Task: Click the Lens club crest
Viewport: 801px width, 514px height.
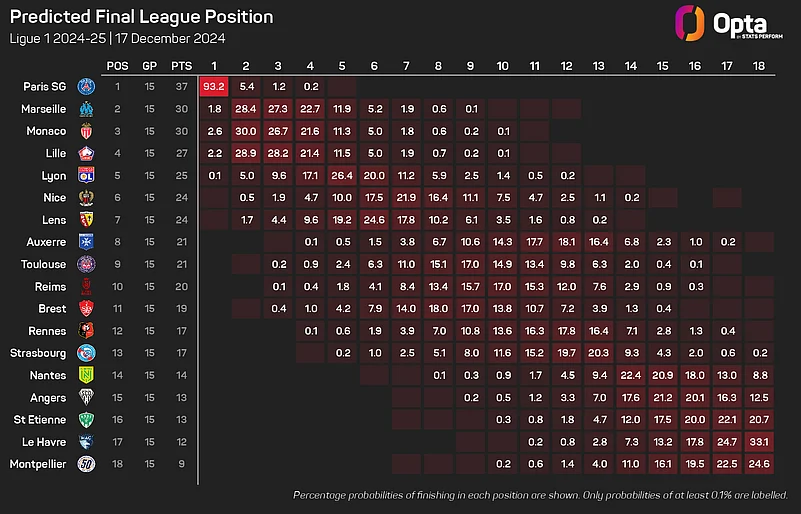Action: click(x=87, y=219)
